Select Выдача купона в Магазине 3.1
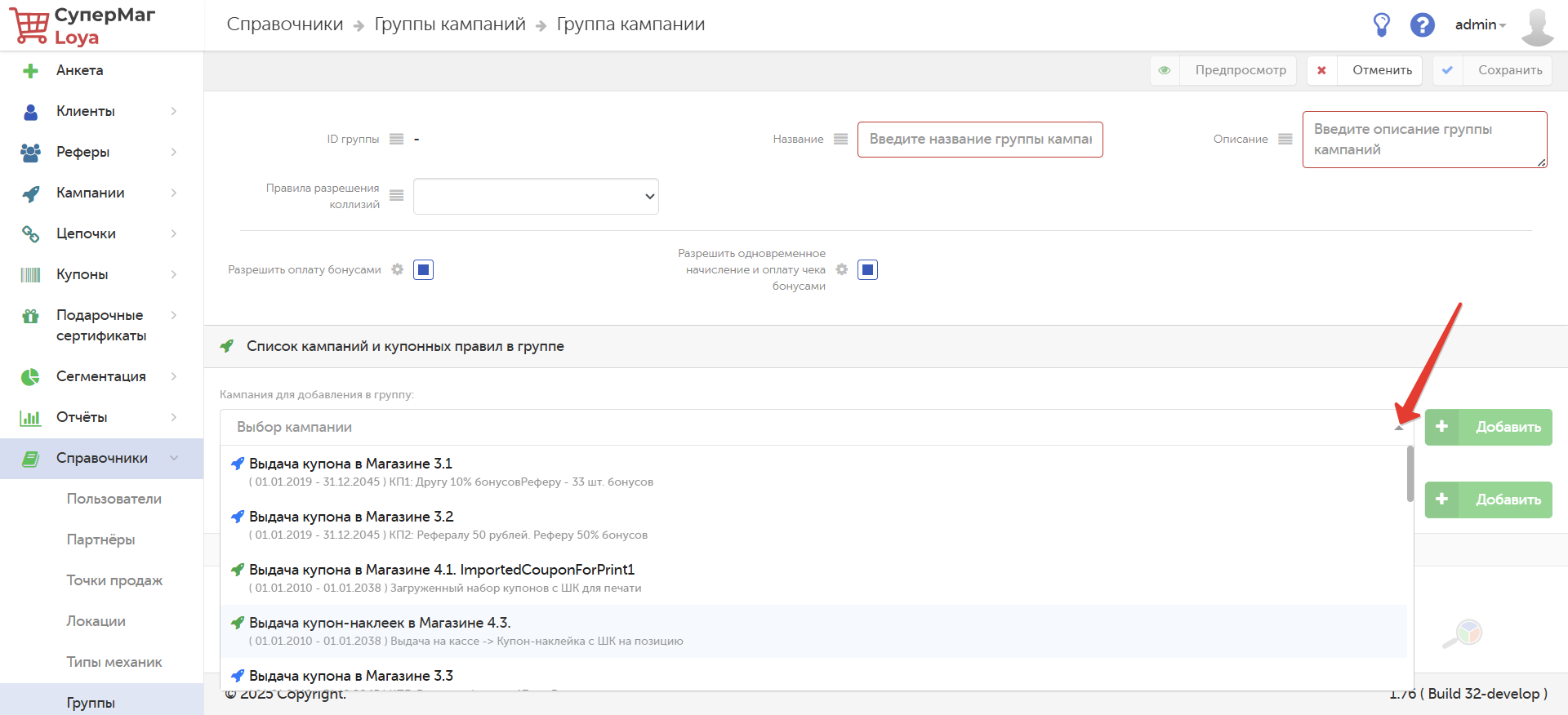Viewport: 1568px width, 715px height. [x=813, y=473]
